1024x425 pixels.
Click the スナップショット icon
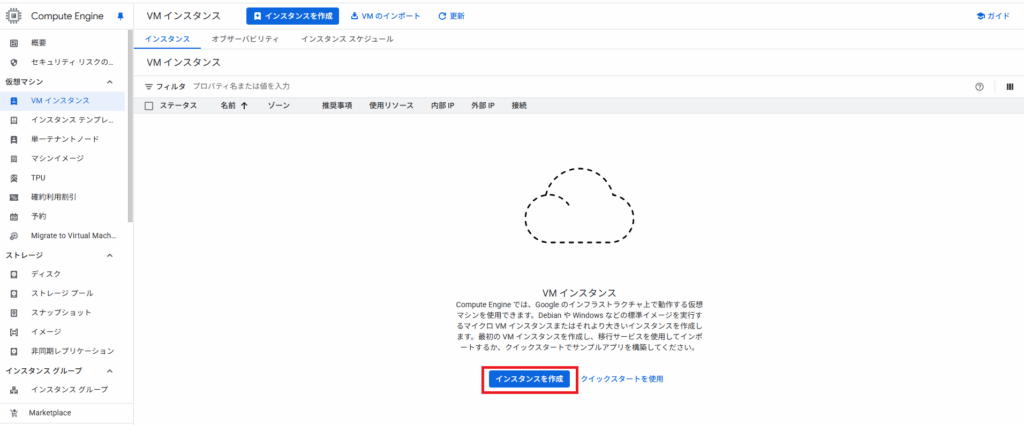click(14, 313)
